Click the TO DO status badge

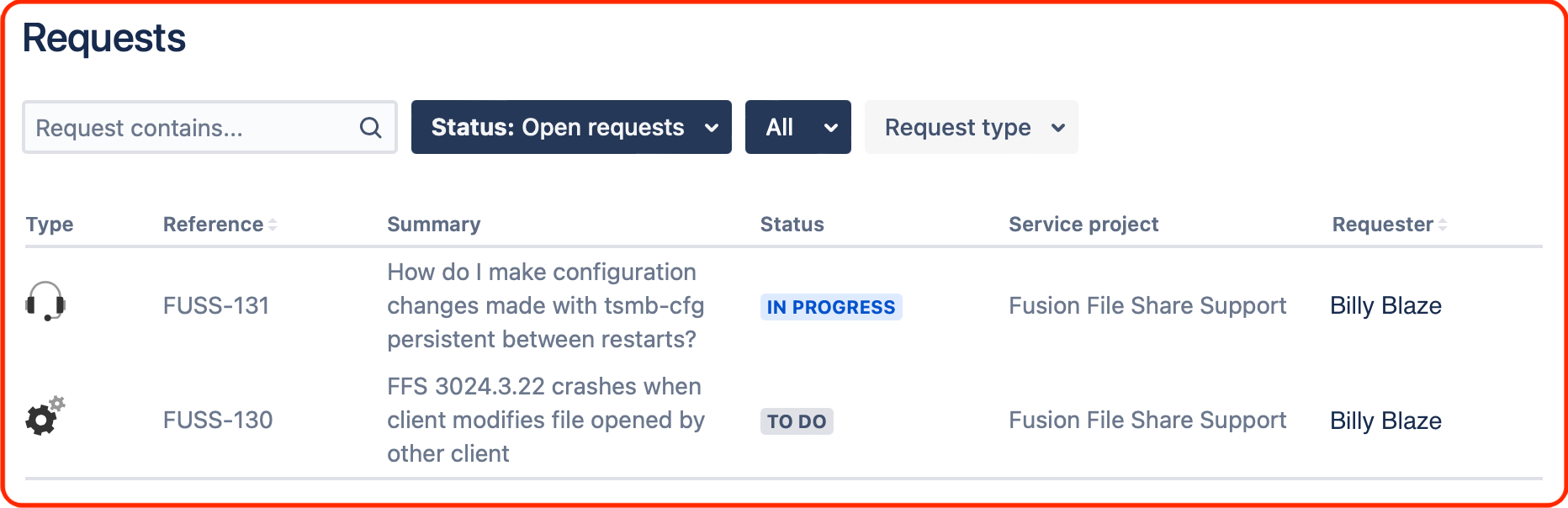(796, 421)
